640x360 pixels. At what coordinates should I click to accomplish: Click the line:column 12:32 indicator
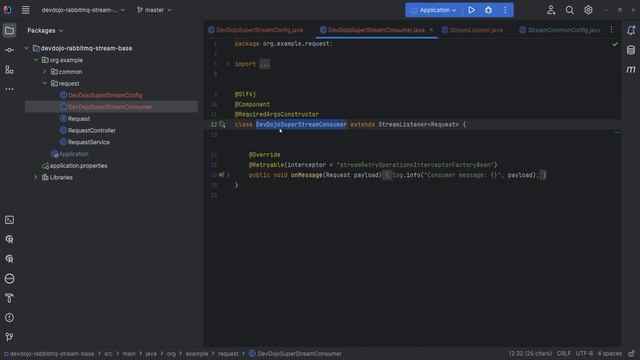click(530, 353)
